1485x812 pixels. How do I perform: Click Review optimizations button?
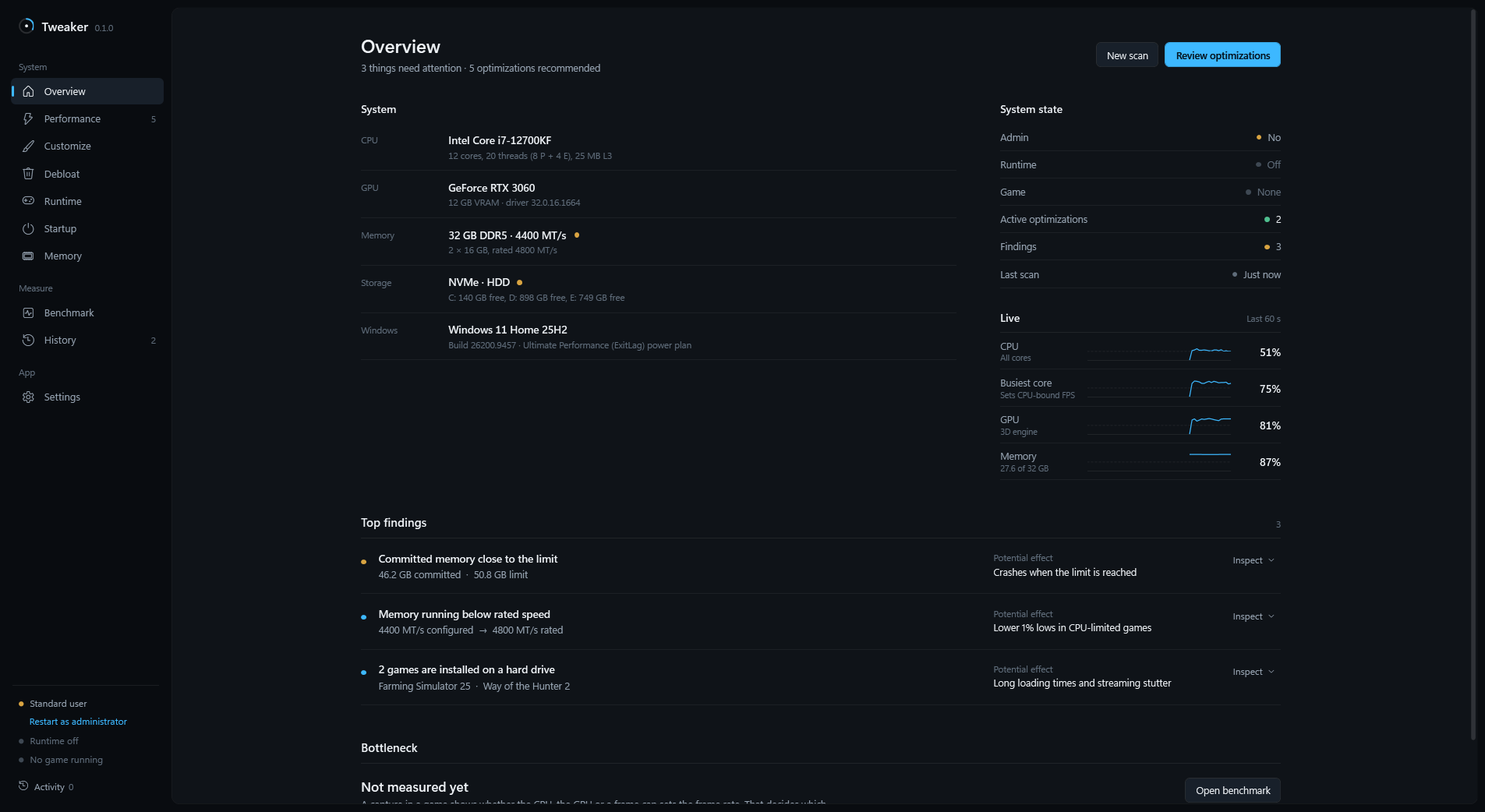pyautogui.click(x=1222, y=55)
